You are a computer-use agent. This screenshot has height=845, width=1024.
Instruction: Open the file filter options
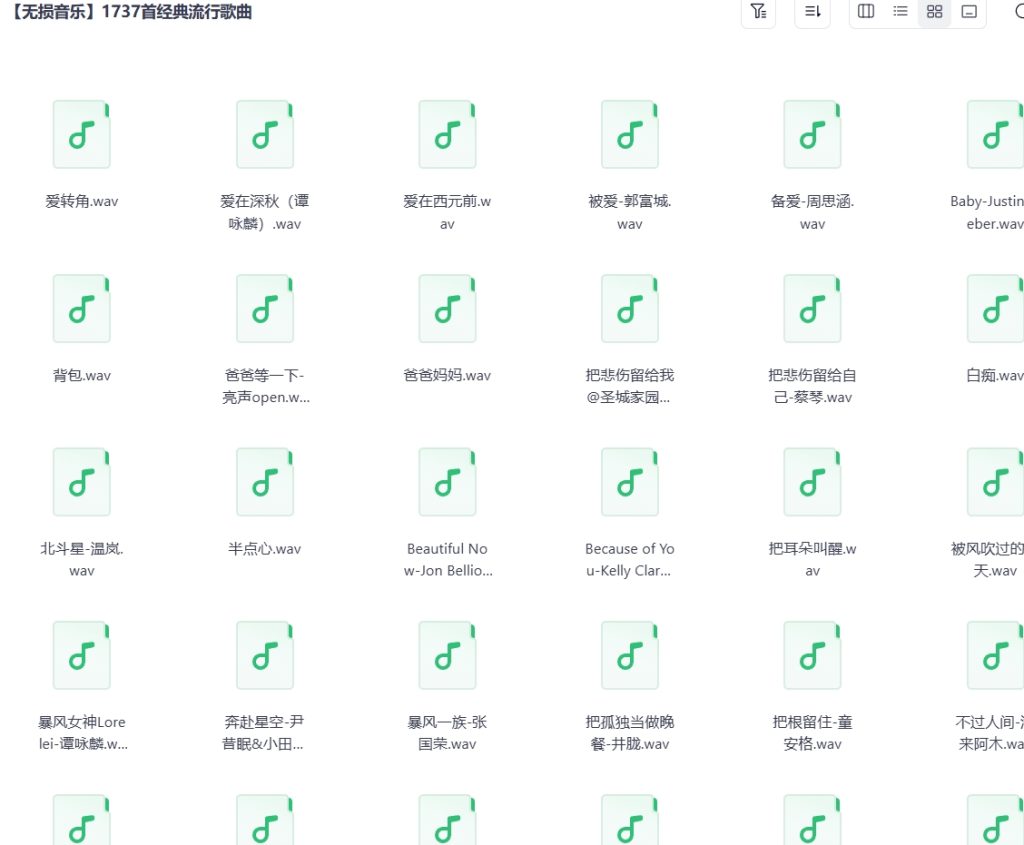[x=758, y=12]
